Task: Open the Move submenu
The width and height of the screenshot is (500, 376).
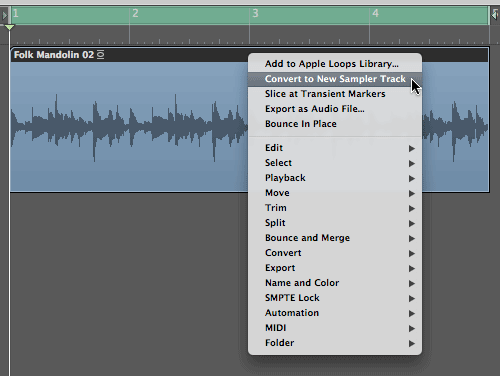Action: pyautogui.click(x=335, y=193)
